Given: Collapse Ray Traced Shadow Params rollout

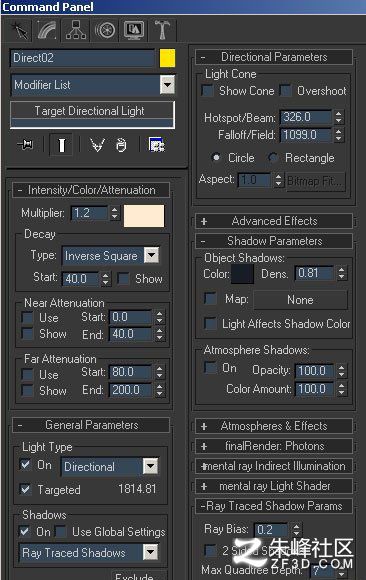Looking at the screenshot, I should point(274,506).
